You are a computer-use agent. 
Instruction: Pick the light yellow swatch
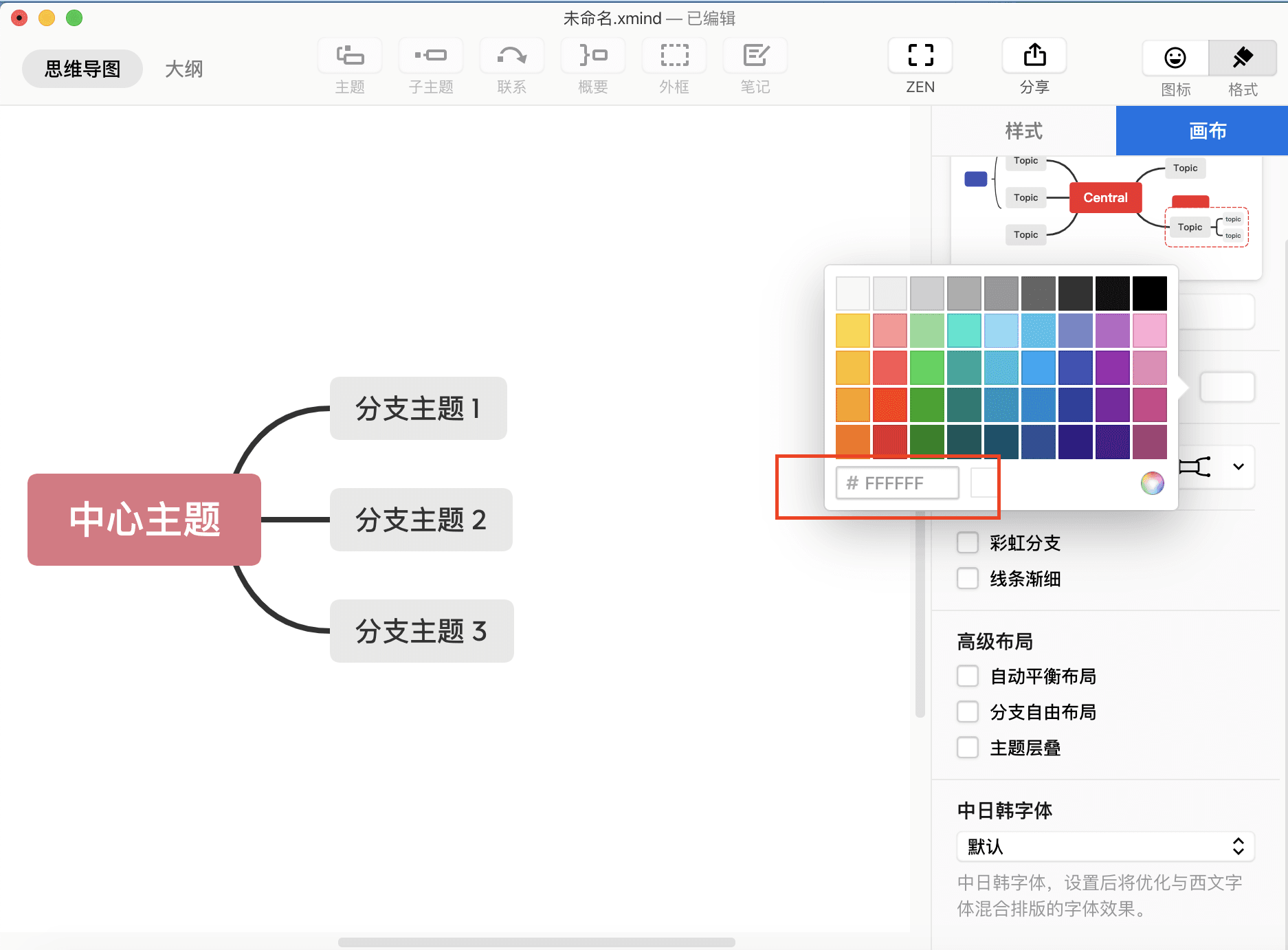[853, 331]
